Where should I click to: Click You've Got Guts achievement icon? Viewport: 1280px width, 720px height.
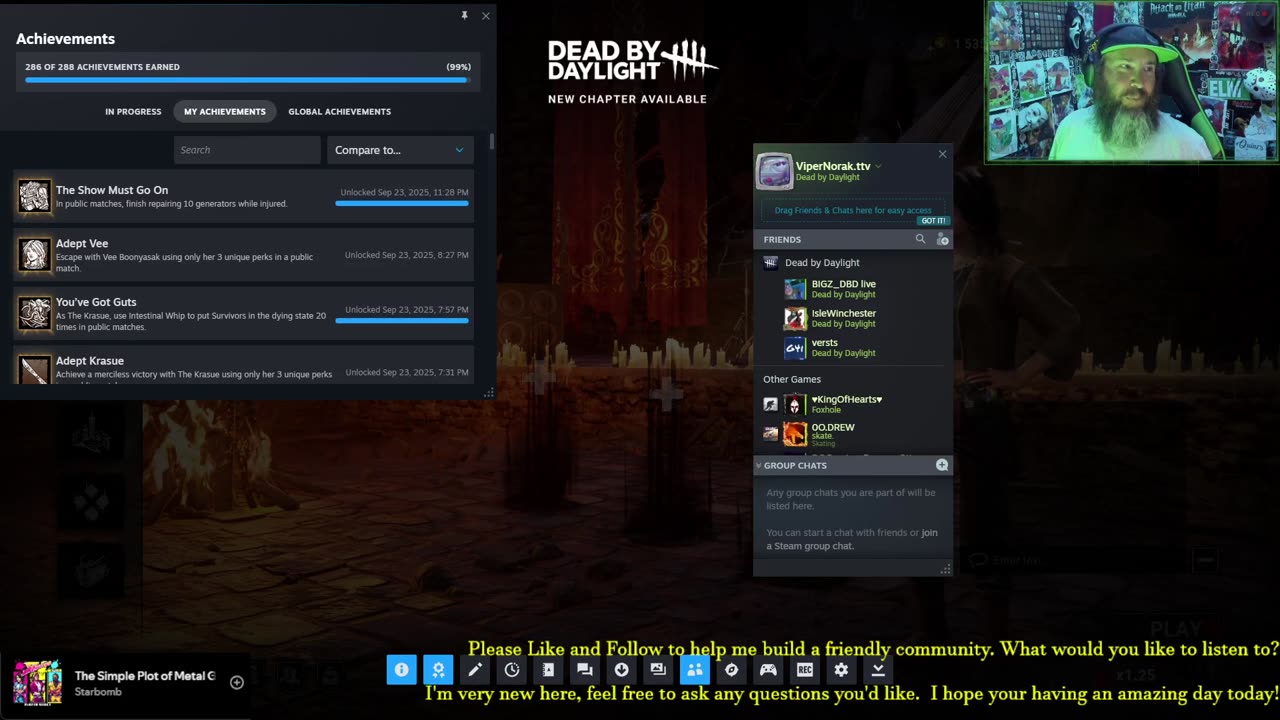(x=34, y=313)
